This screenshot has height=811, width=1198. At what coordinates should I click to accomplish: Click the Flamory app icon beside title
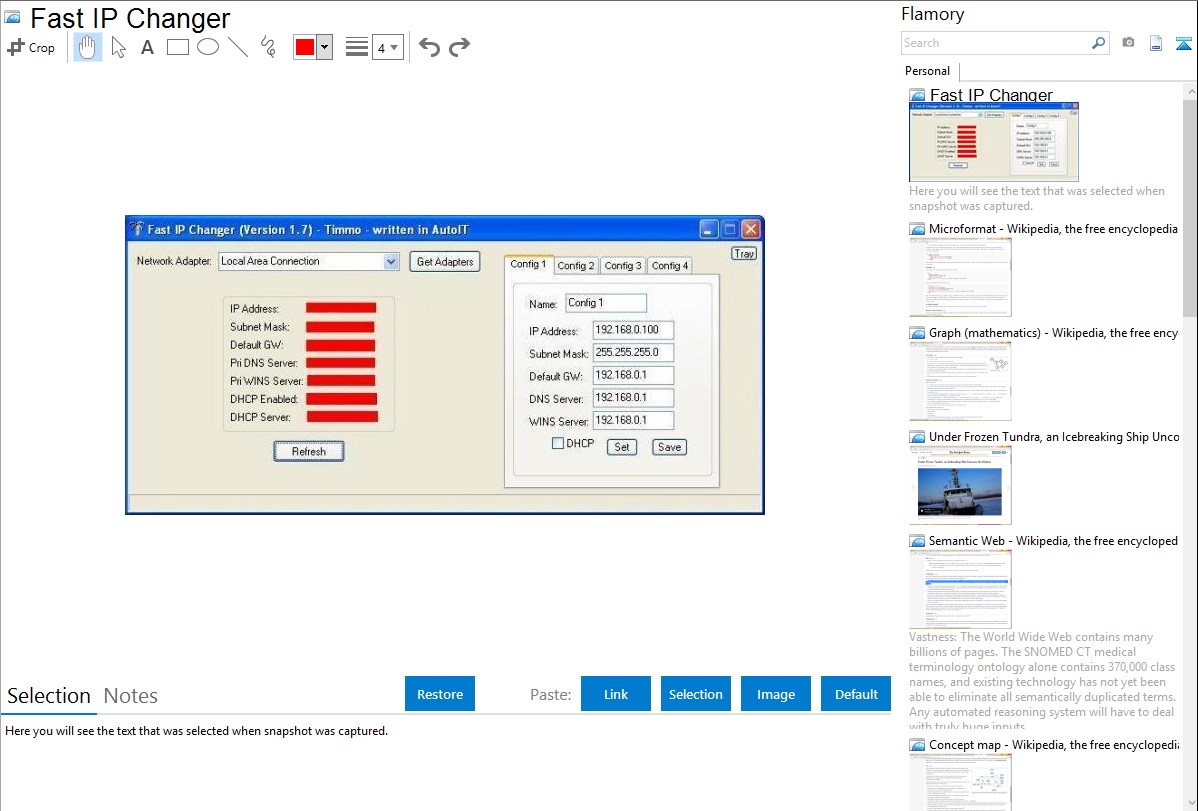click(13, 18)
